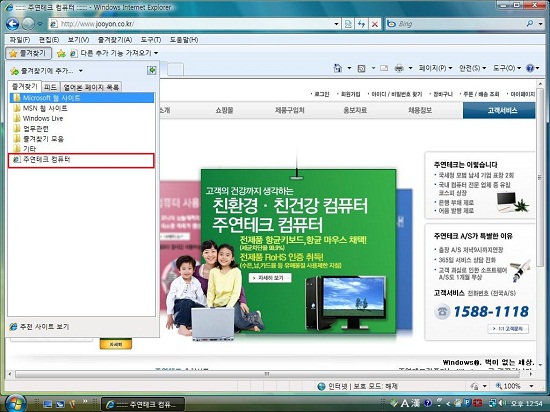Viewport: 550px width, 412px height.
Task: Click the browser Forward arrow button
Action: coord(28,24)
